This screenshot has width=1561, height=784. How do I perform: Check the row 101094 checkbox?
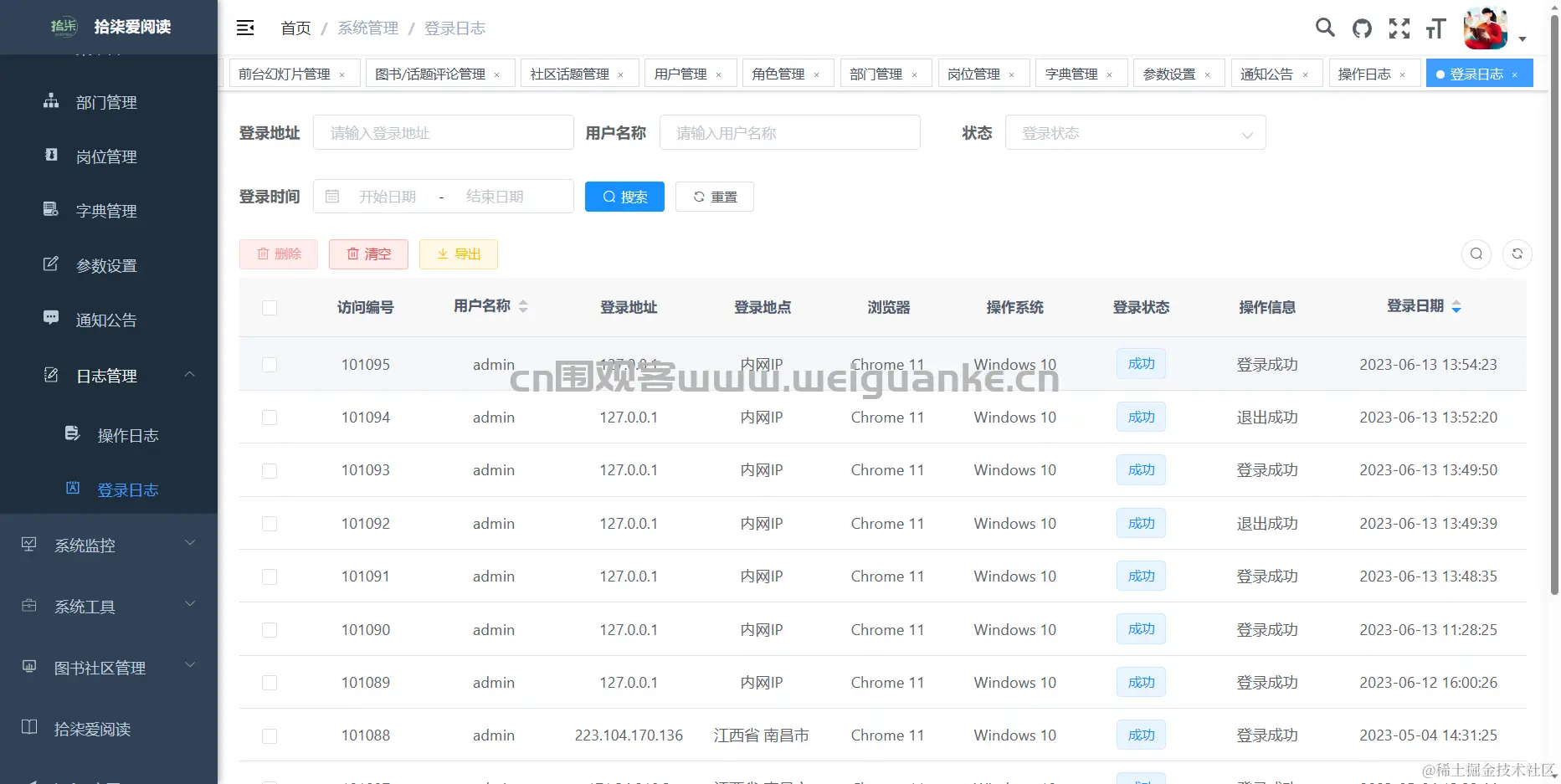click(270, 418)
